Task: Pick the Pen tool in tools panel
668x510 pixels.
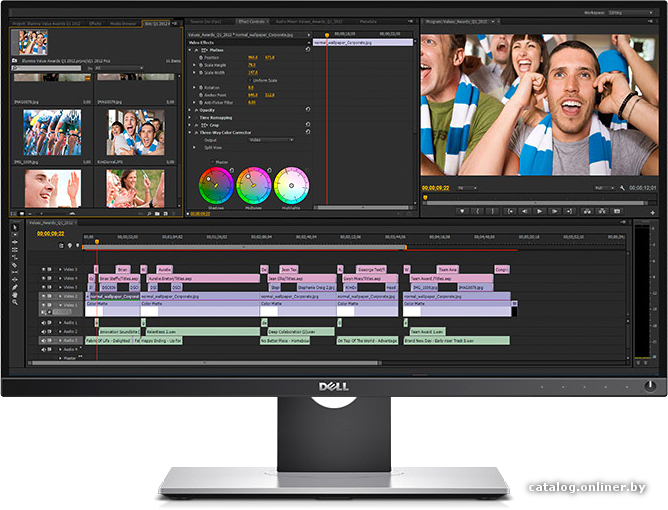Action: point(14,287)
